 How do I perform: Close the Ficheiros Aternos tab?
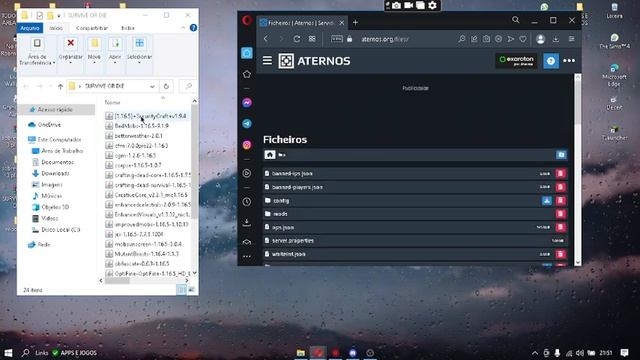tap(342, 23)
